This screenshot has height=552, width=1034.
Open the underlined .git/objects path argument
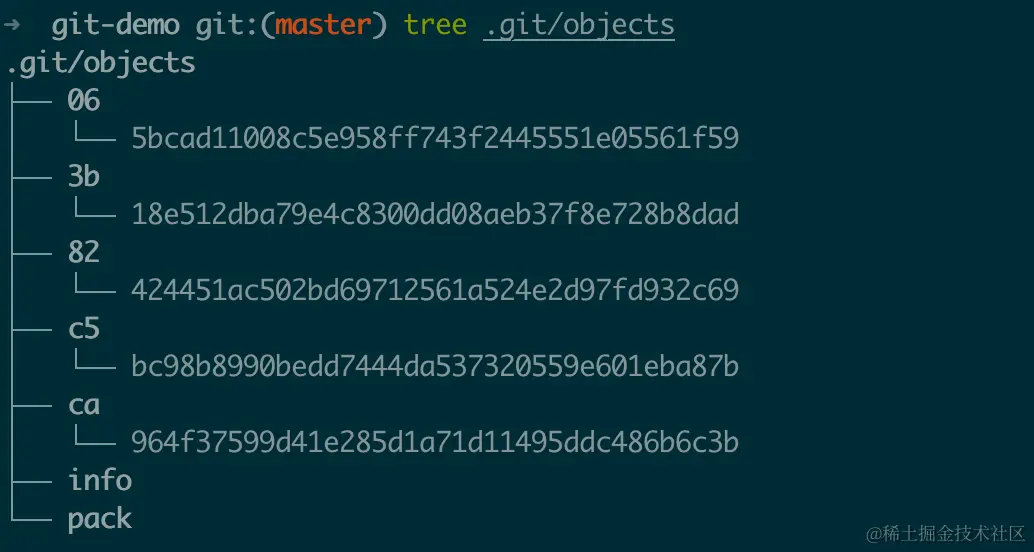(579, 26)
